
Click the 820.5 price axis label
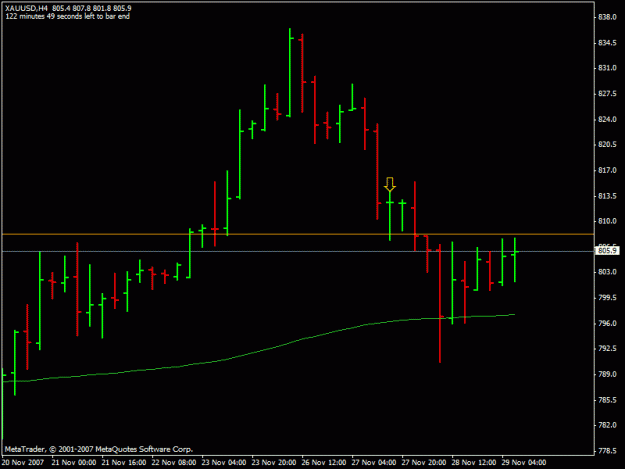[x=607, y=145]
